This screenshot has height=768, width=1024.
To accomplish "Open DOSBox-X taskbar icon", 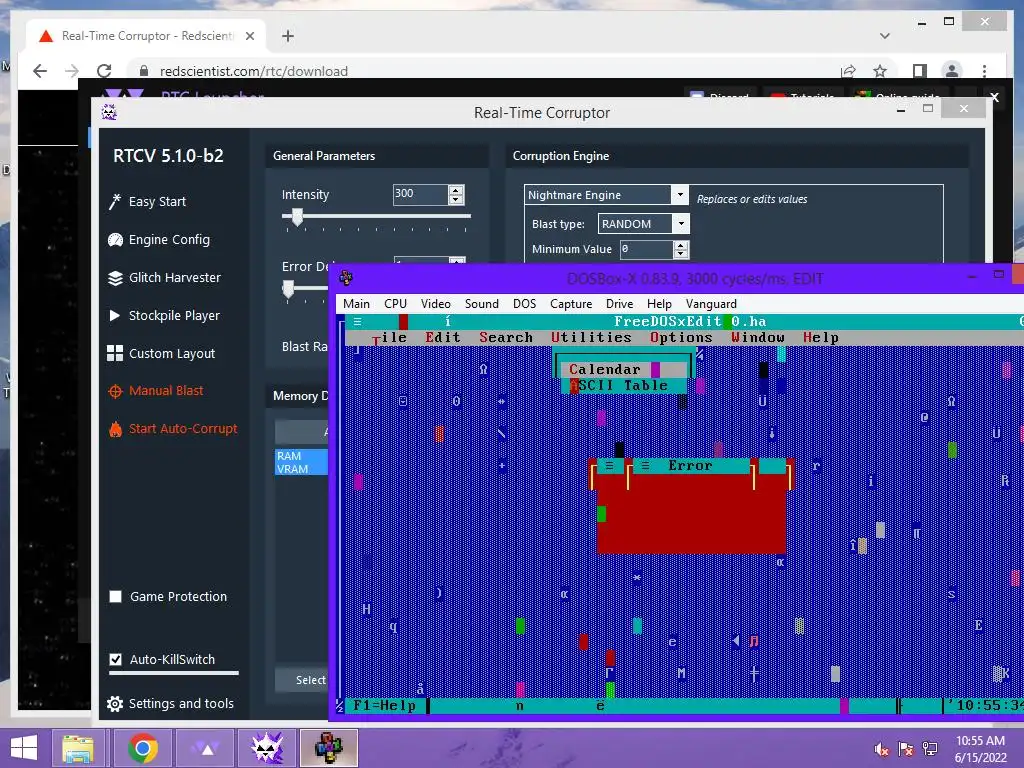I will 329,748.
